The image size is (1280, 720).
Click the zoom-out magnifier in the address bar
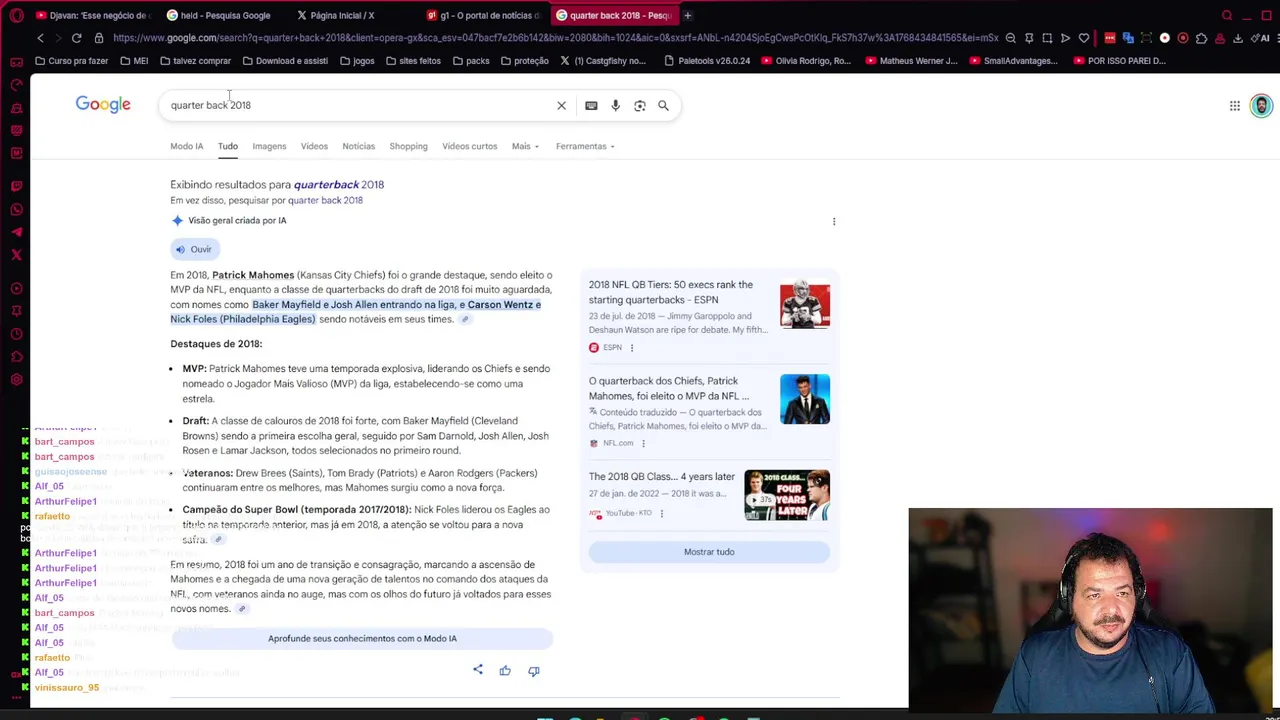(1011, 38)
